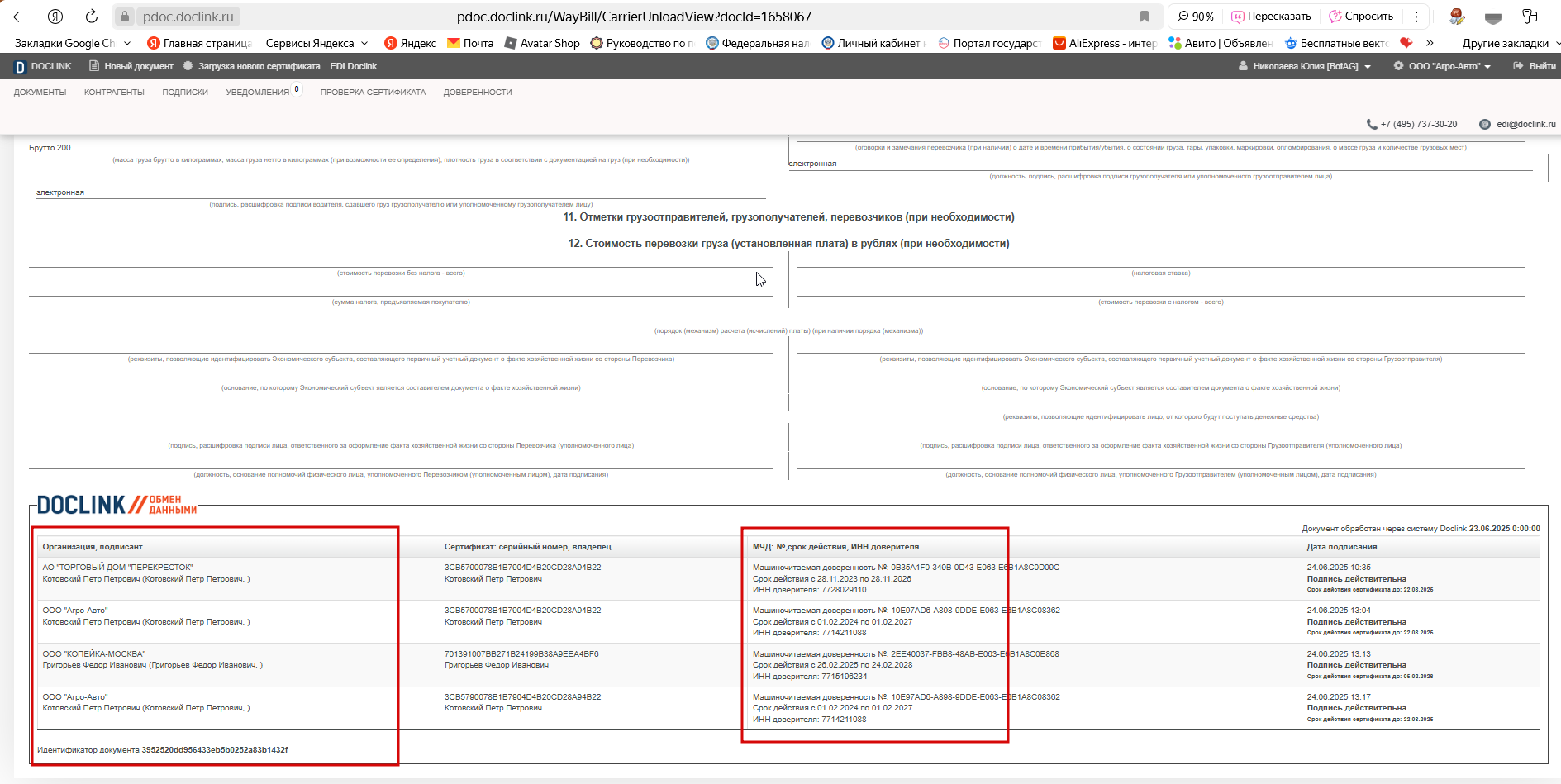
Task: Open the Авито | Объявлен bookmark
Action: 1220,43
